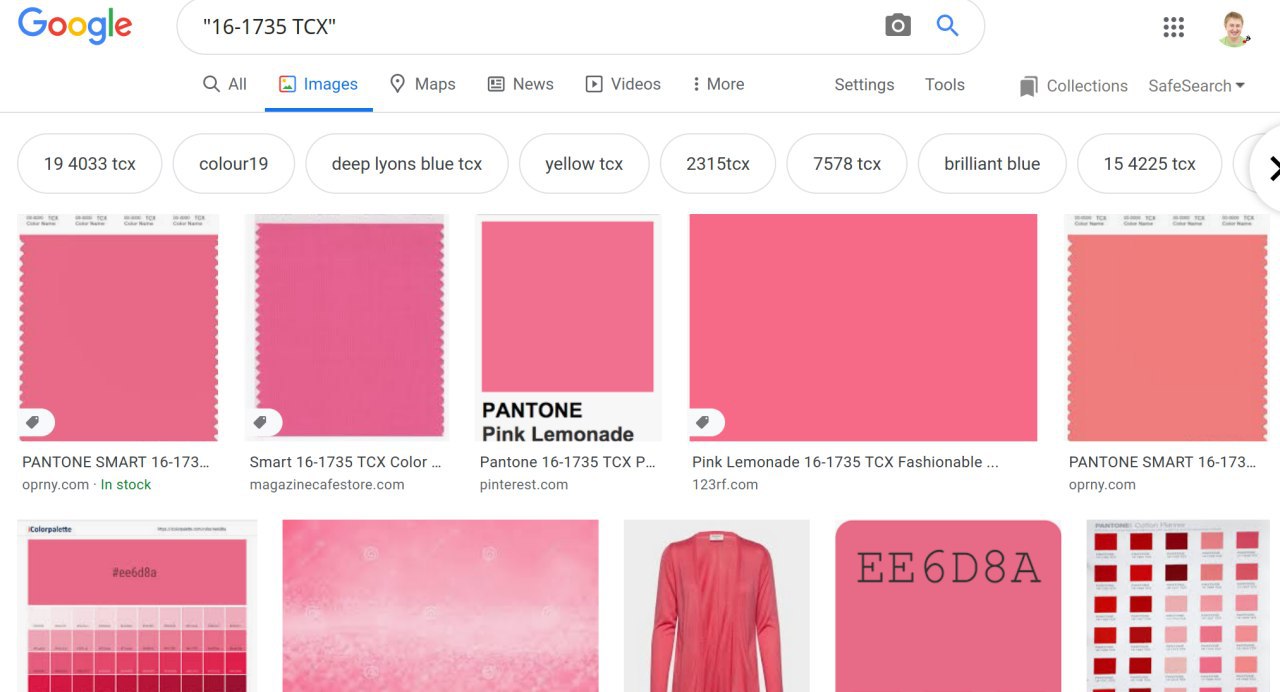Open the Google apps grid
1280x692 pixels.
click(x=1174, y=27)
